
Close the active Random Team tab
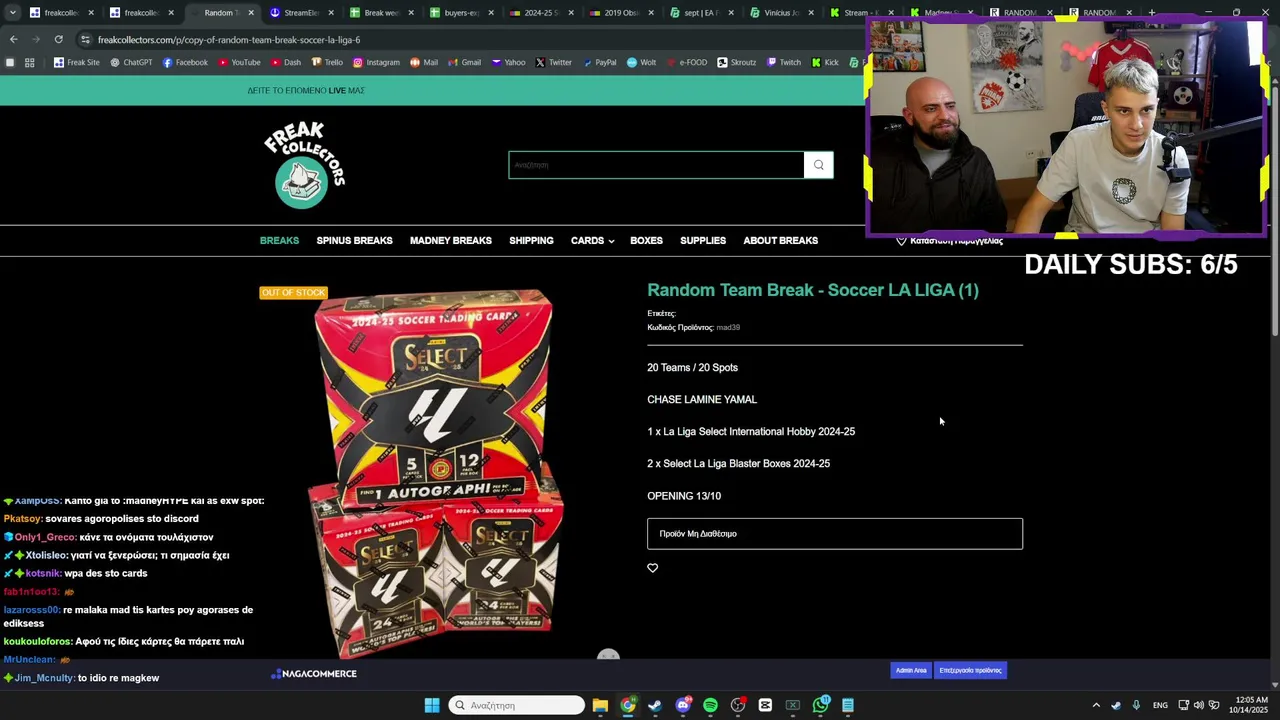click(250, 13)
